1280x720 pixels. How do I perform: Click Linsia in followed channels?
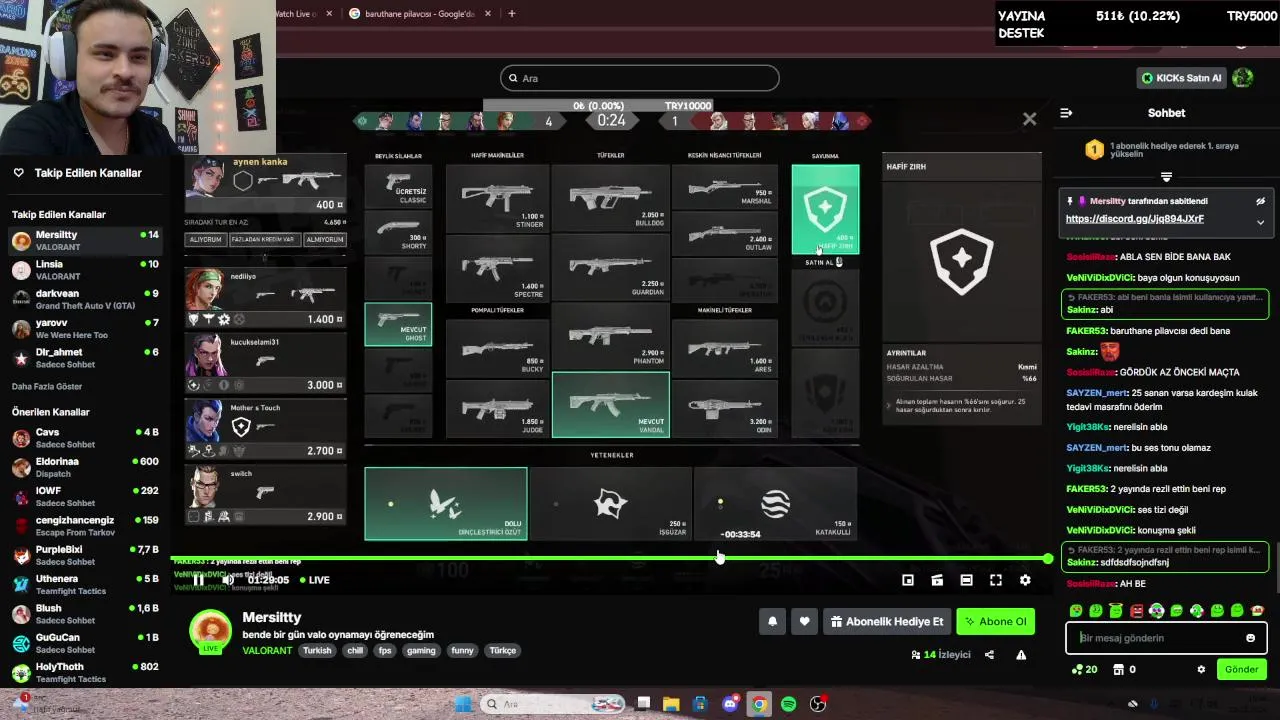click(85, 270)
